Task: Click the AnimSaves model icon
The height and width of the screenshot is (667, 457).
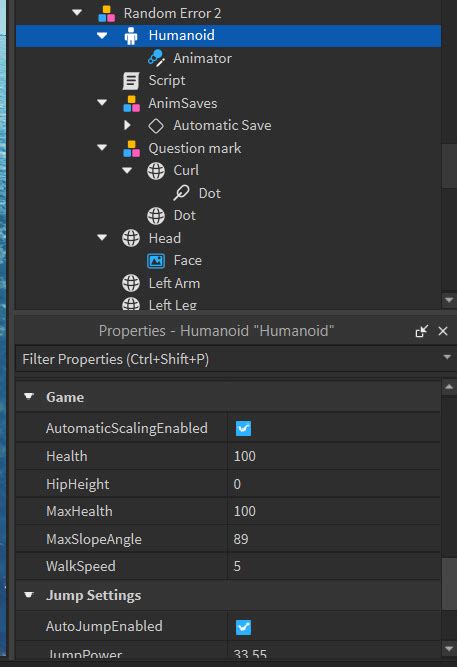Action: click(131, 103)
